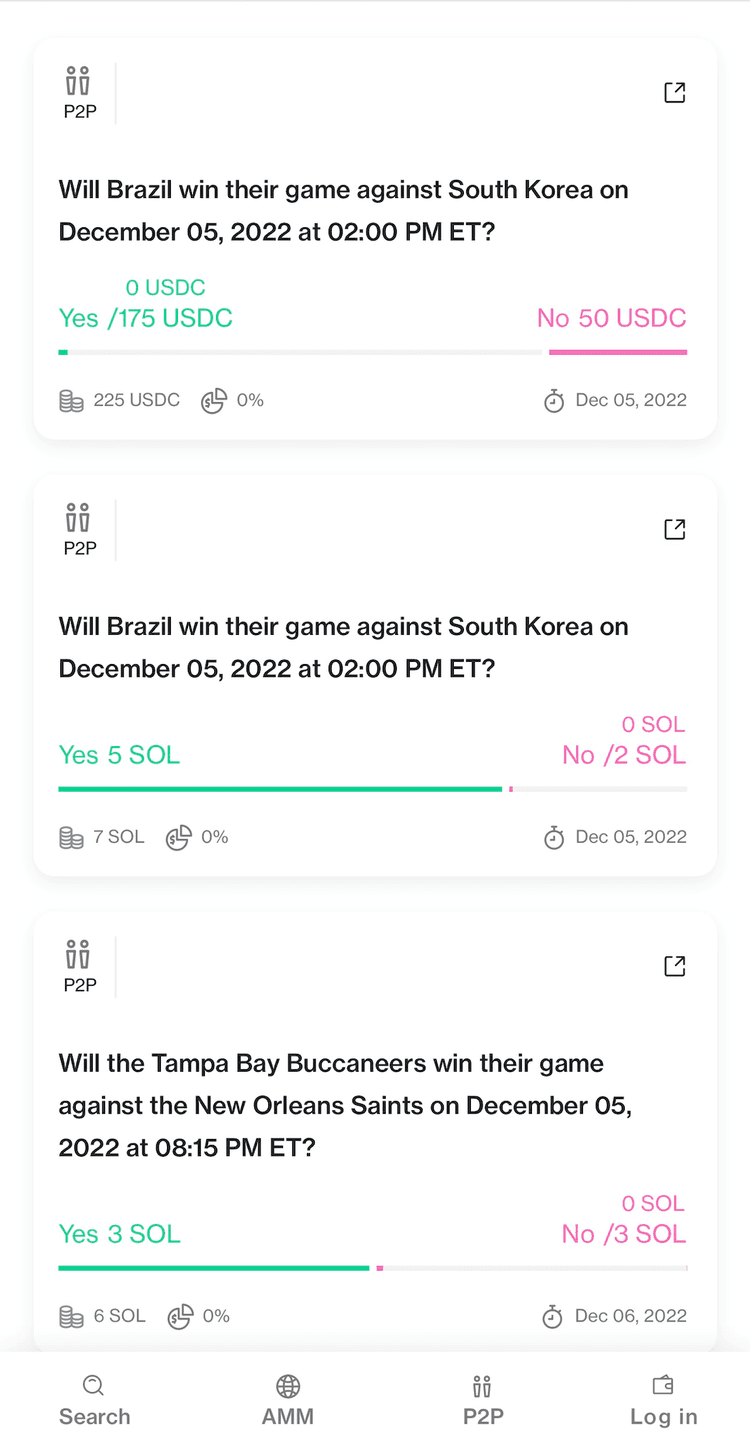This screenshot has height=1449, width=750.
Task: Click the P2P icon on the 225 USDC card
Action: [x=79, y=93]
